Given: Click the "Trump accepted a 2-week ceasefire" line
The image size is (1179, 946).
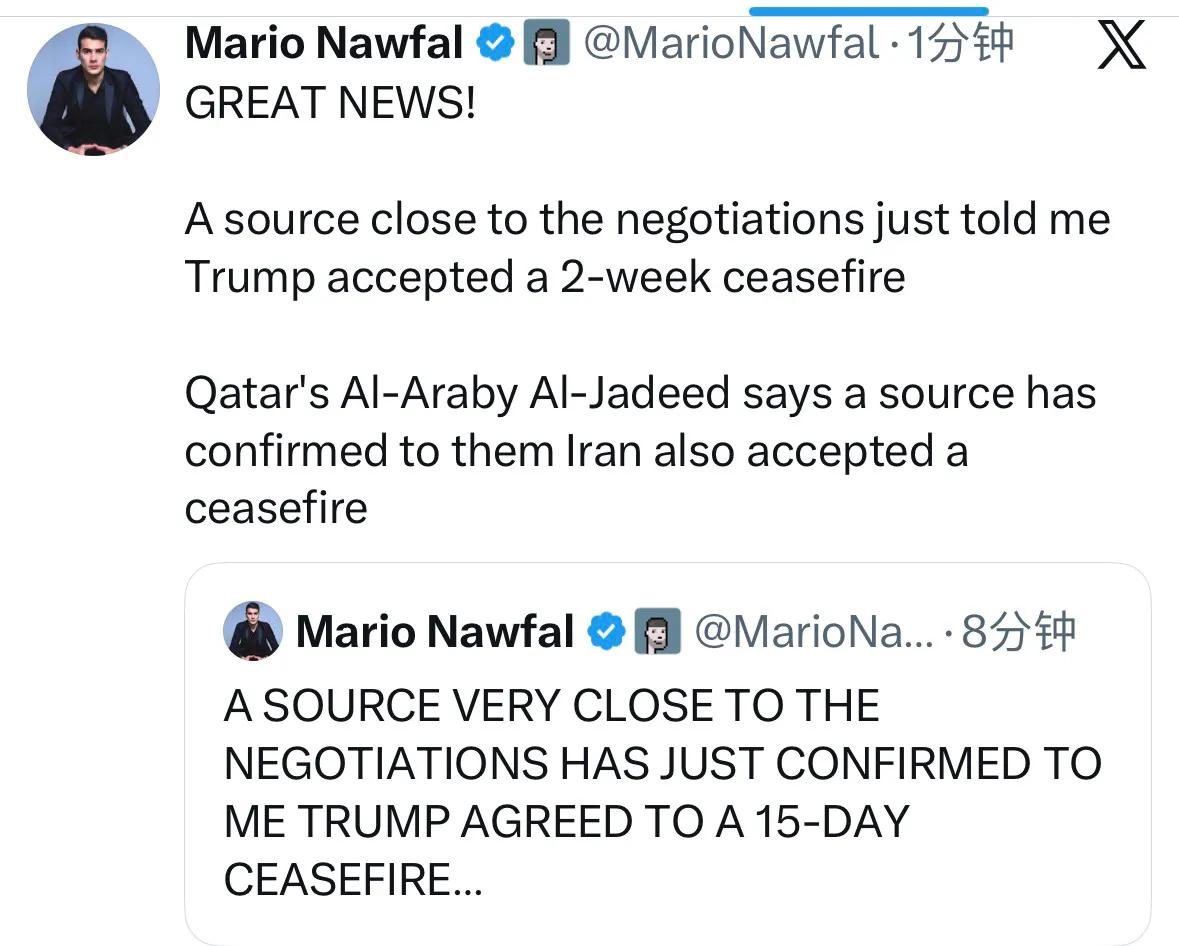Looking at the screenshot, I should (545, 277).
